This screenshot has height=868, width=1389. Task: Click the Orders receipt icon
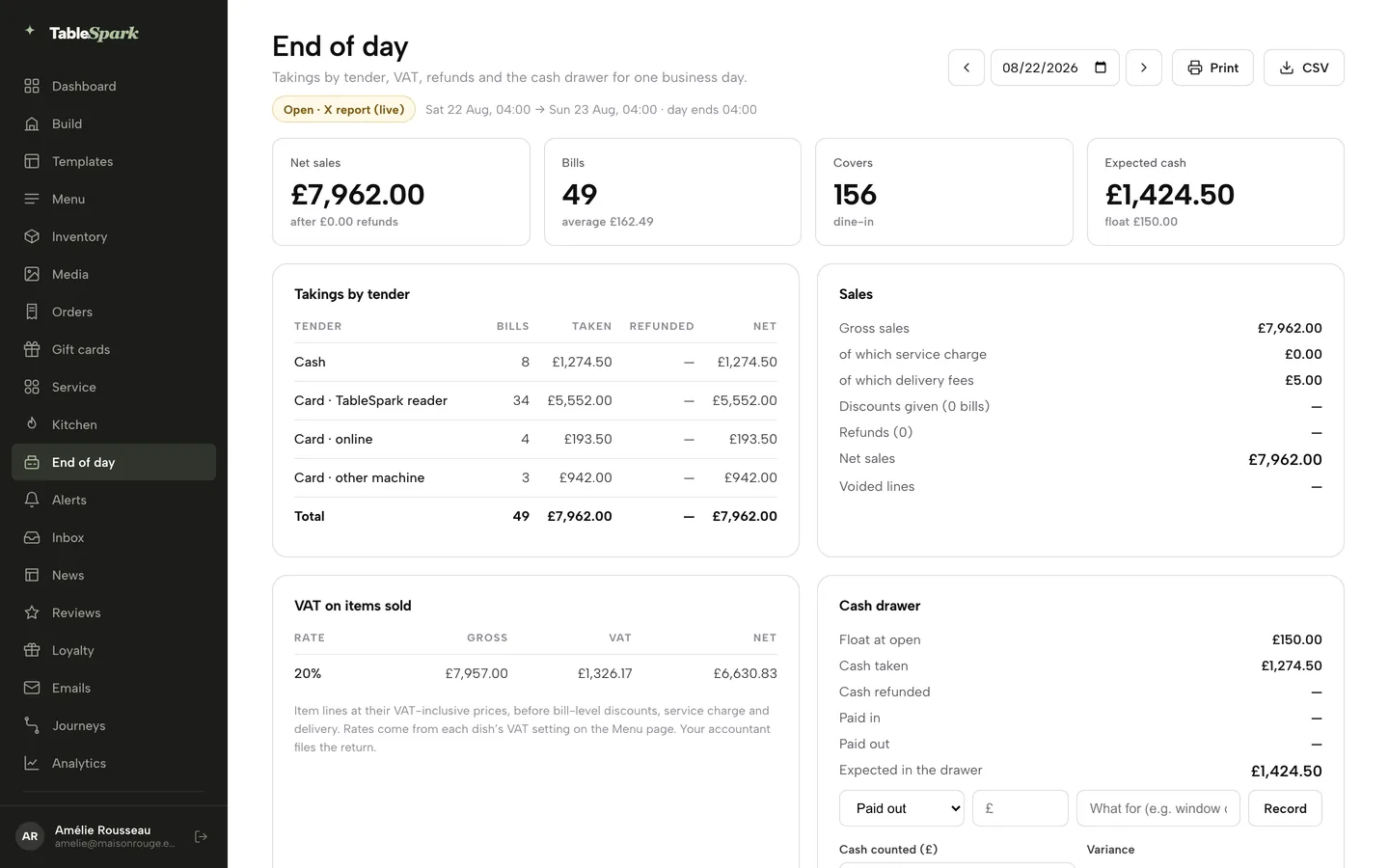[32, 312]
